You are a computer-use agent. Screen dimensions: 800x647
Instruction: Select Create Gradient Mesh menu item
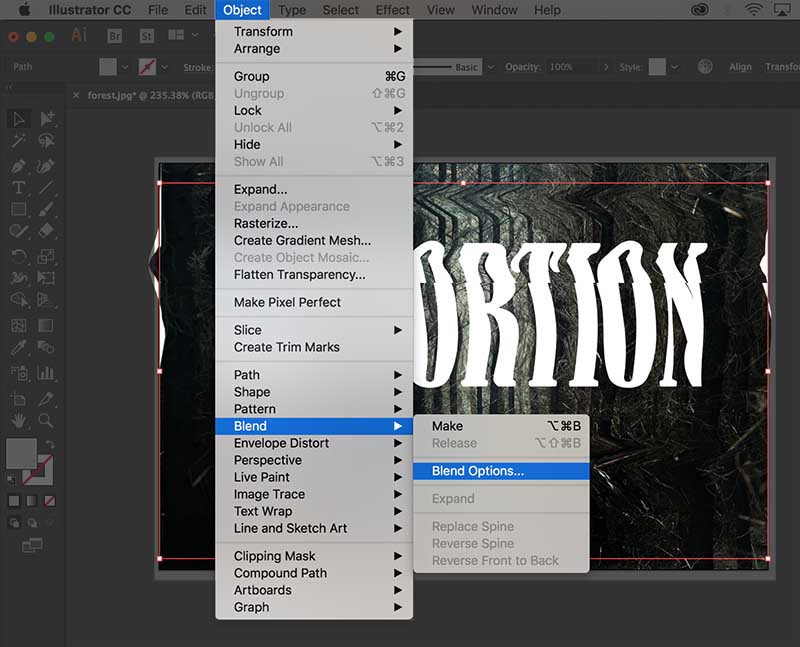[314, 240]
